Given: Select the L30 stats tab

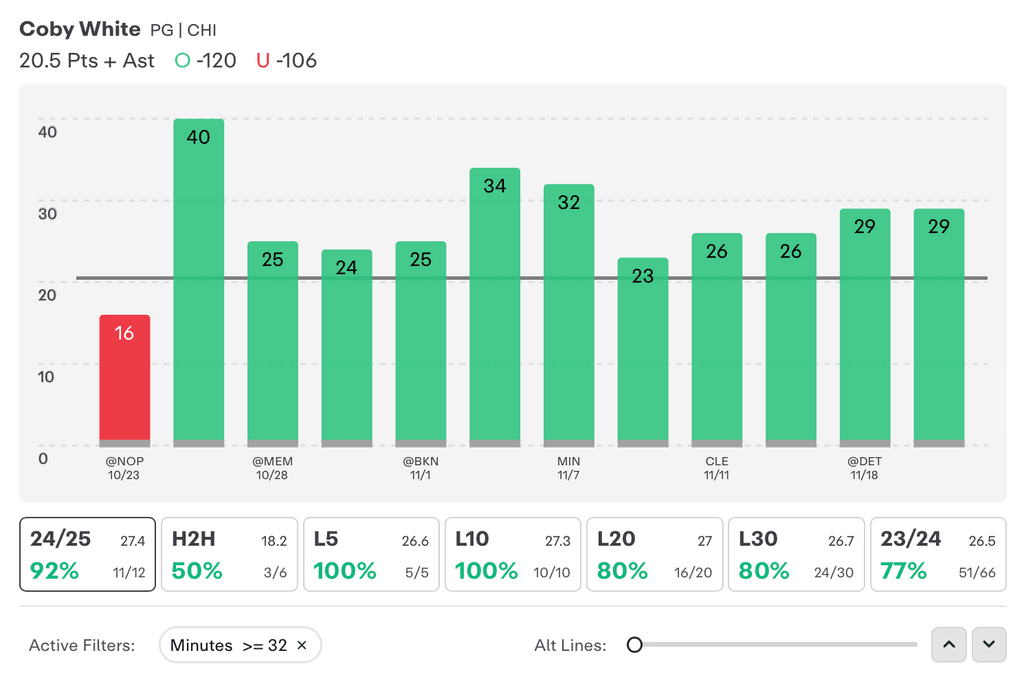Looking at the screenshot, I should 796,554.
